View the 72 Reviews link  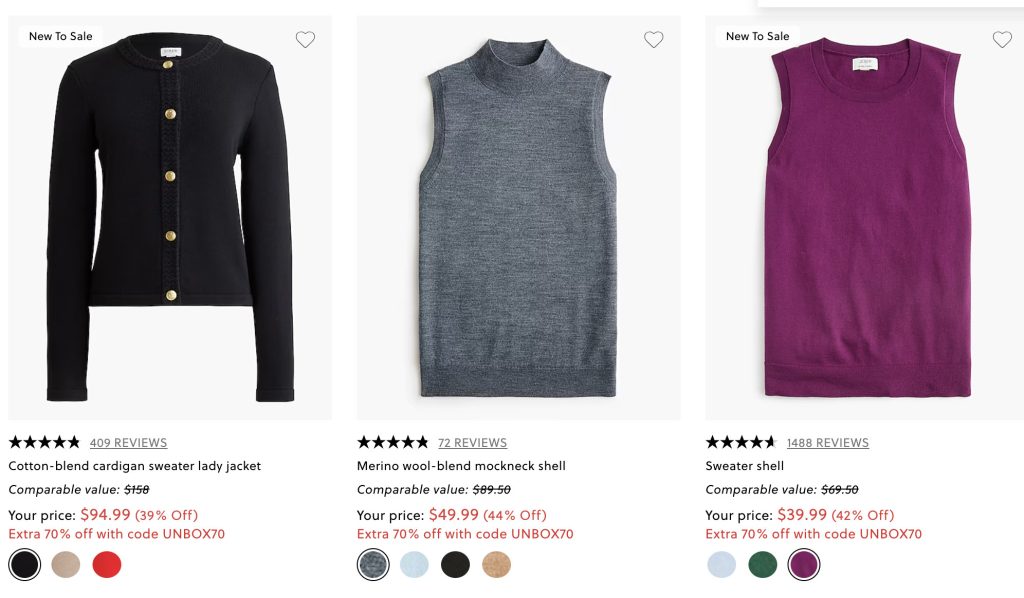click(472, 443)
